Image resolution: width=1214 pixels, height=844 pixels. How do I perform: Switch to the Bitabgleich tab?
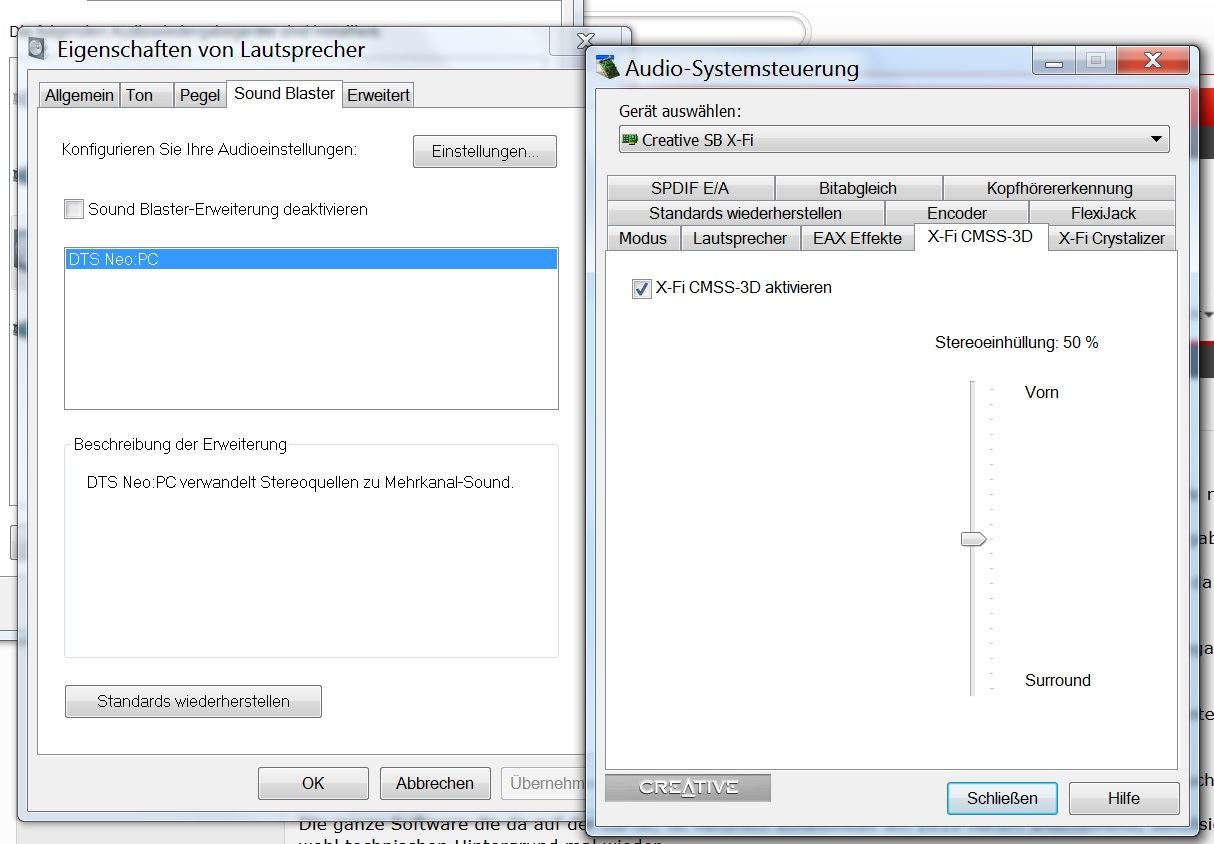pyautogui.click(x=858, y=188)
